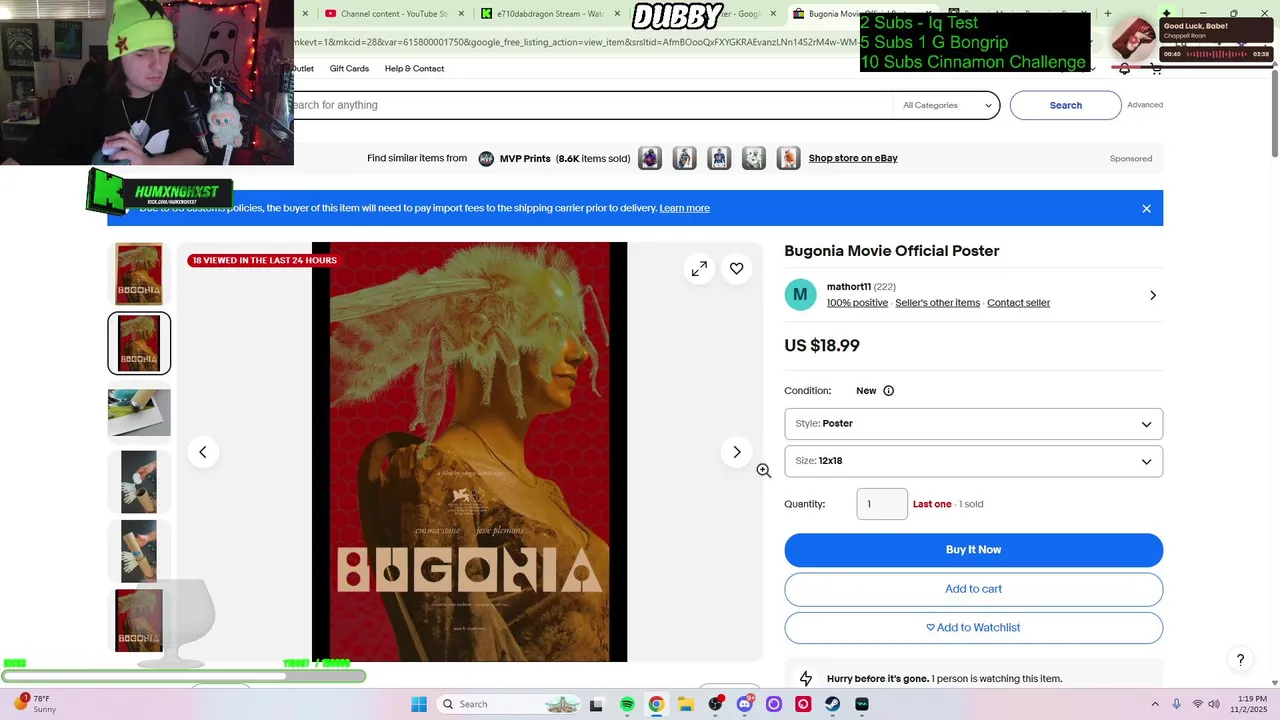Click the purple store item thumbnail
Screen dimensions: 1280x720
650,158
